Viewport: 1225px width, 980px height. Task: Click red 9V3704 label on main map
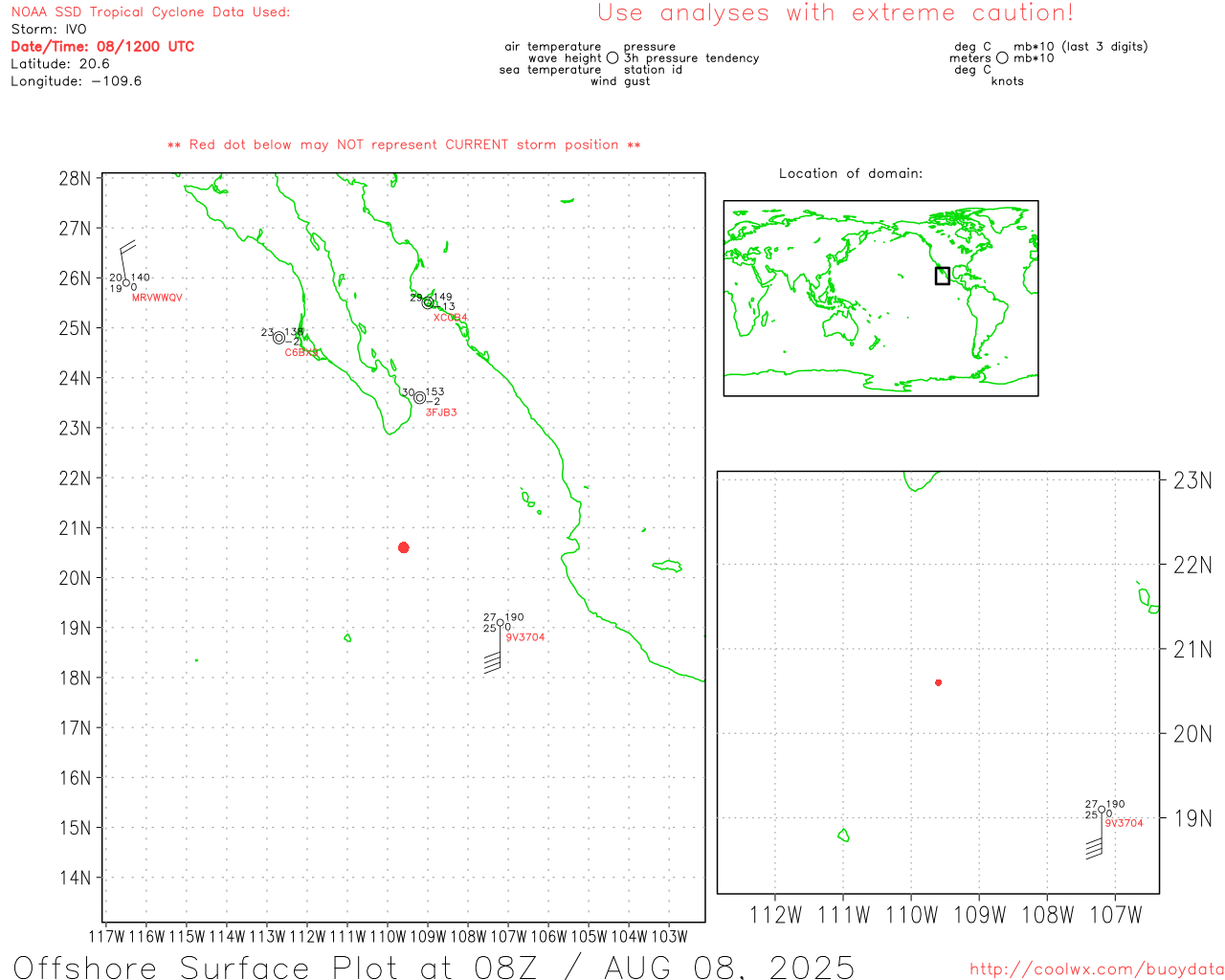[525, 637]
